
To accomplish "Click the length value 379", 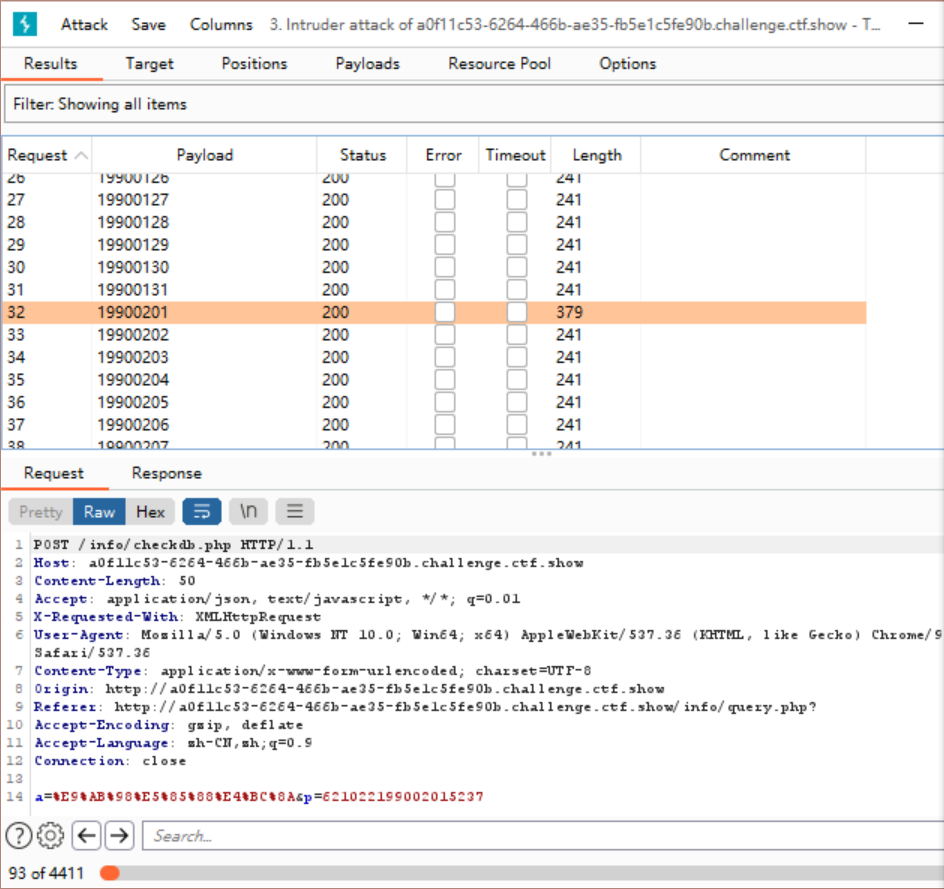I will pos(569,312).
